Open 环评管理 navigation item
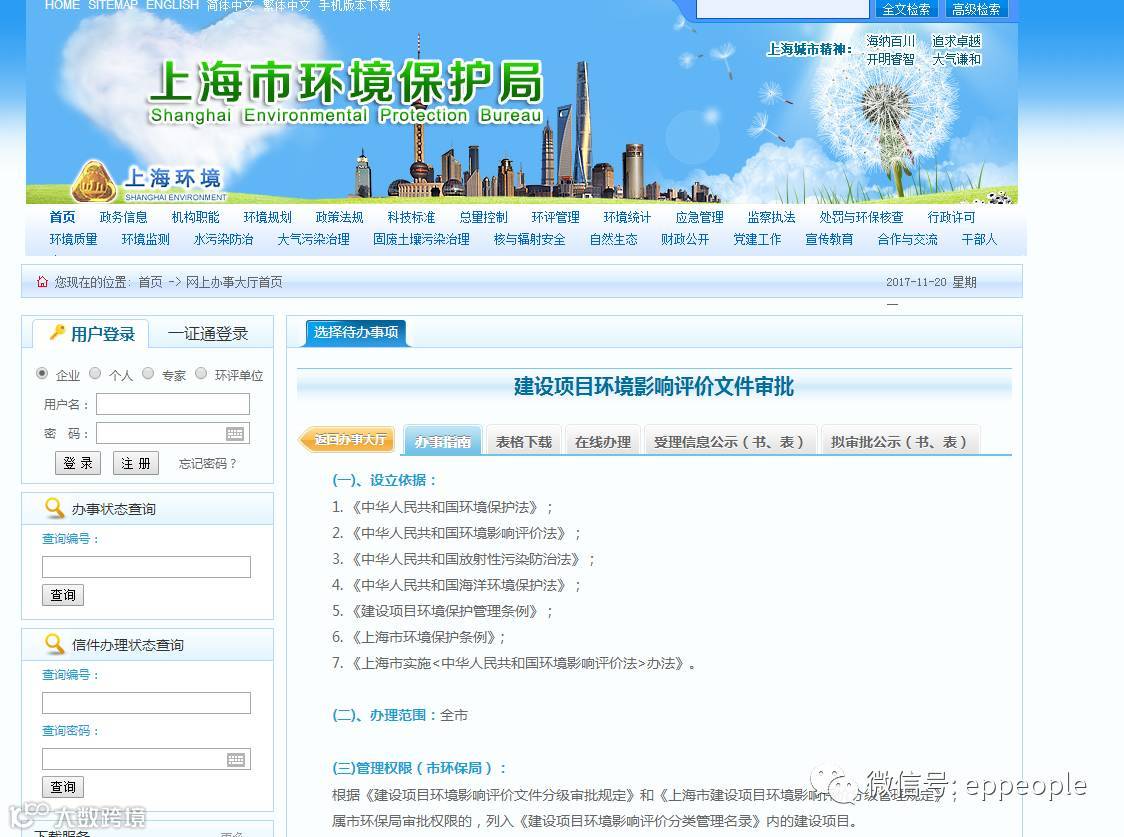Screen dimensions: 1124x837 [556, 216]
